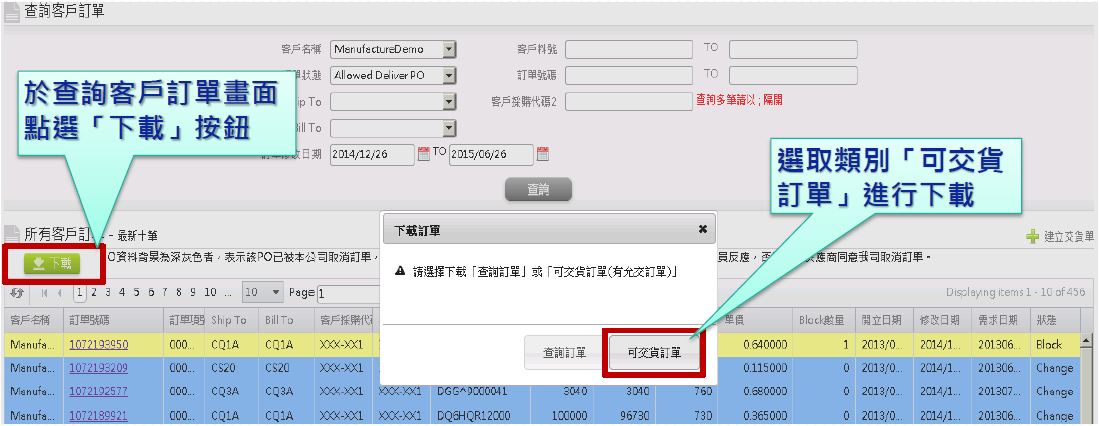Expand the 客戶名稱 ManufactureDemo dropdown
The width and height of the screenshot is (1099, 426).
pyautogui.click(x=449, y=49)
